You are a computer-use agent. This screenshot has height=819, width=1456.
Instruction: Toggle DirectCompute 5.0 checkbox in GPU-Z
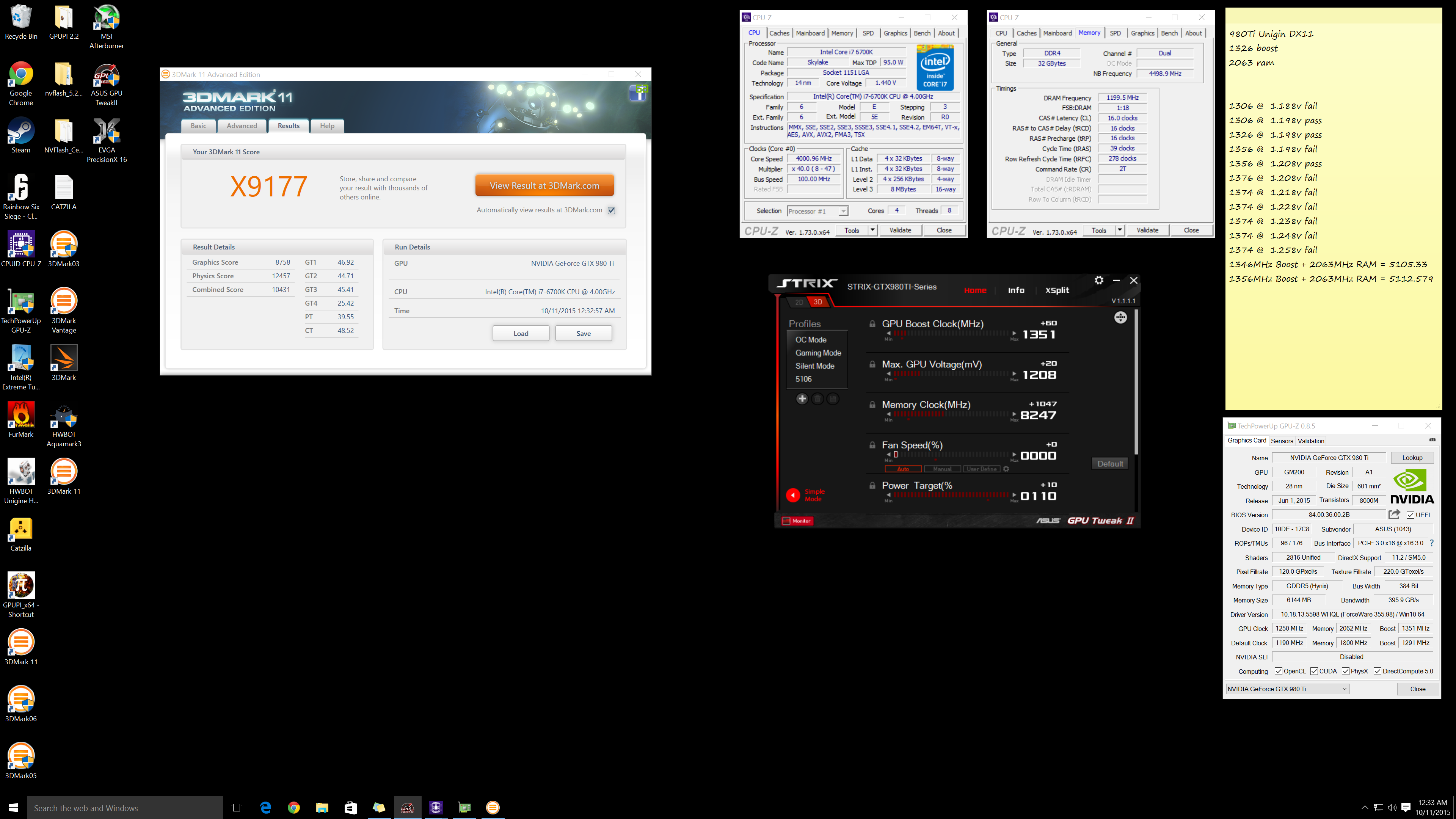click(1378, 672)
